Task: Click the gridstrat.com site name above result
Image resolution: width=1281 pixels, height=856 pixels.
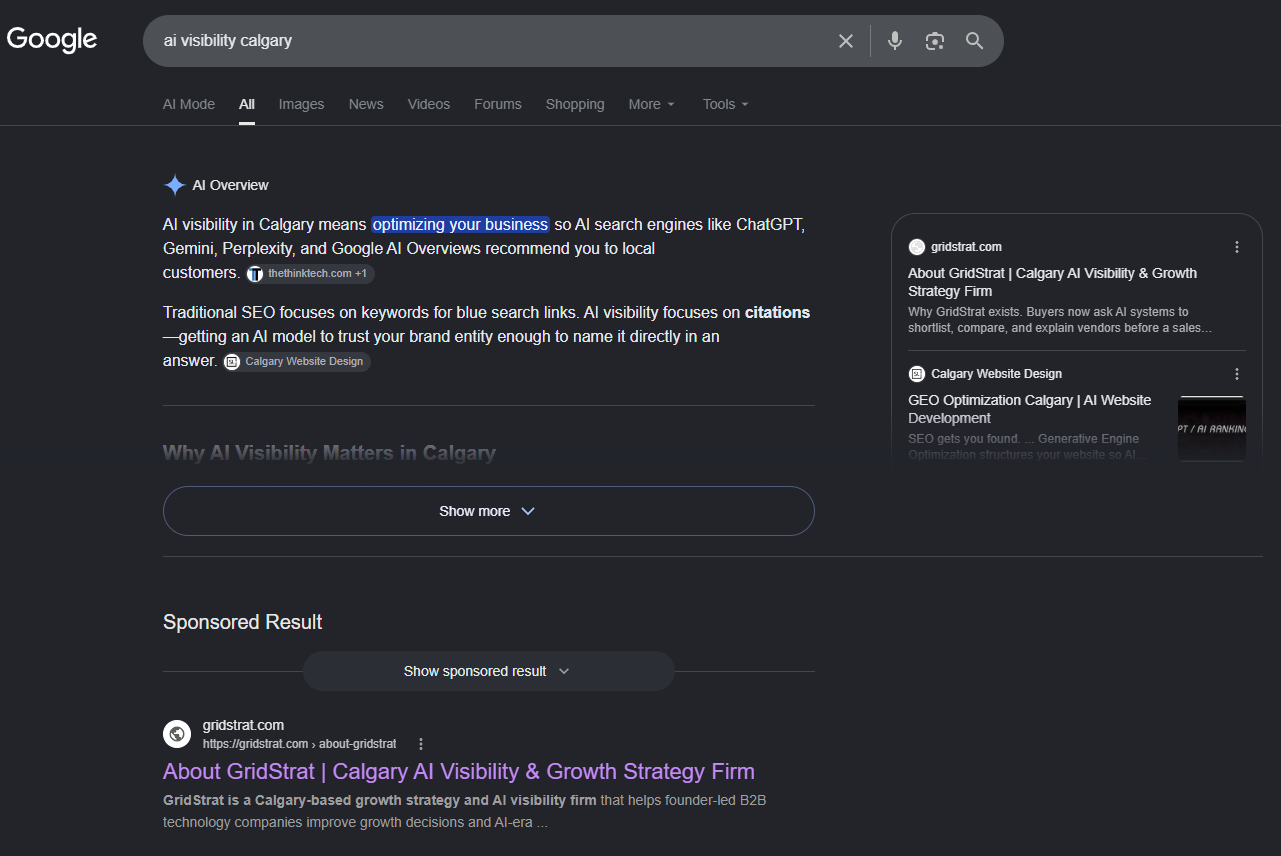Action: click(x=243, y=725)
